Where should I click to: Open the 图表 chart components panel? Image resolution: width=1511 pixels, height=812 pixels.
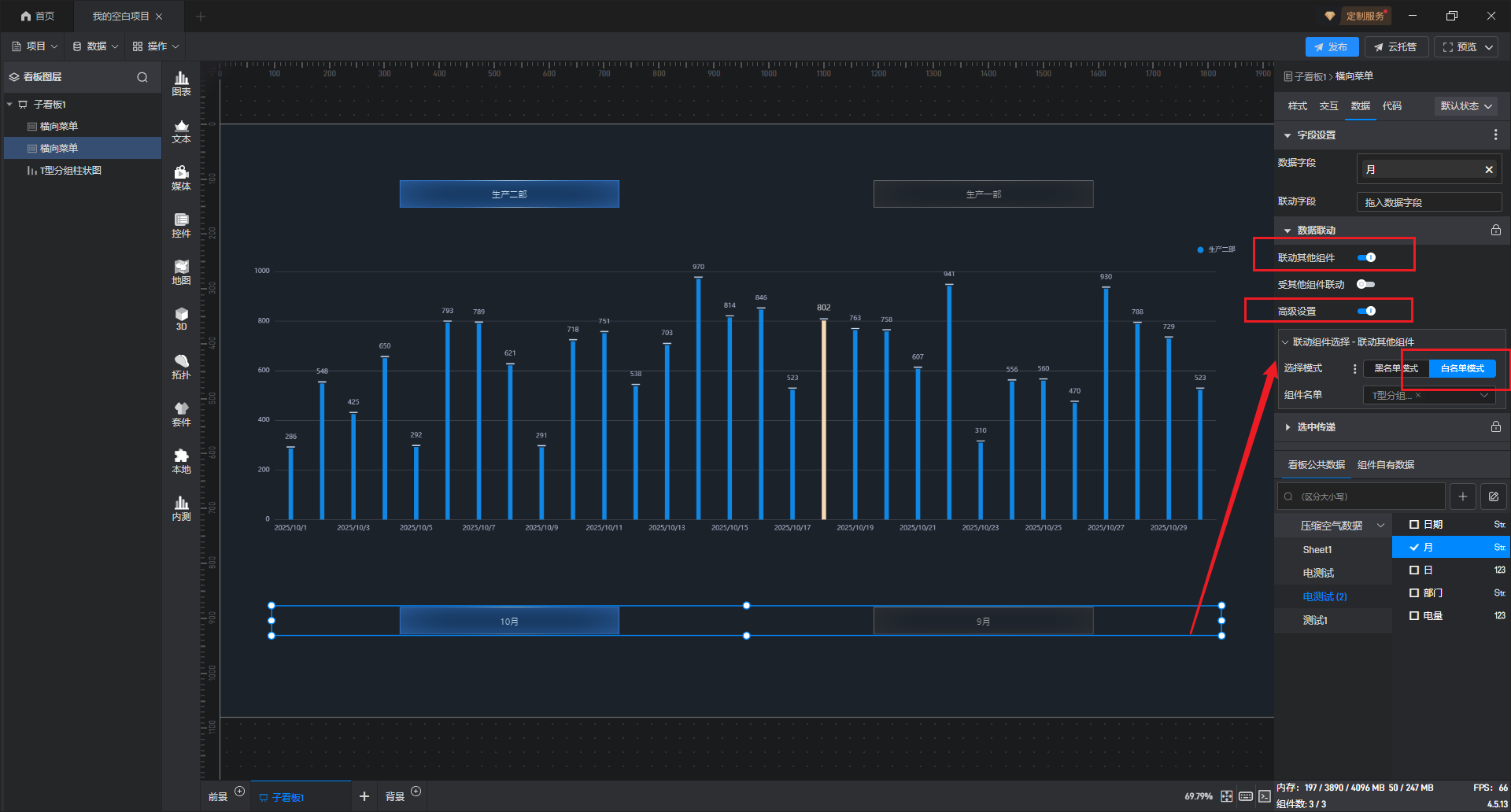(x=181, y=83)
